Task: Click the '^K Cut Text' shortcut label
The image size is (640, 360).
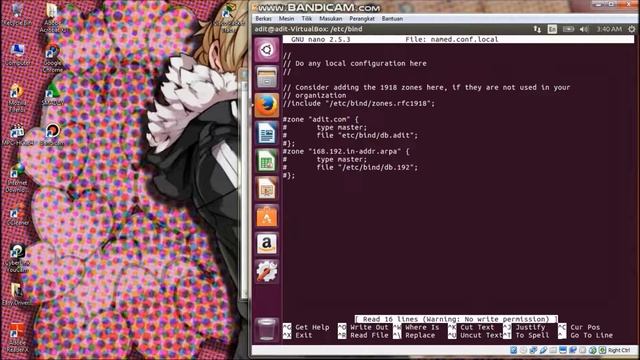Action: pyautogui.click(x=471, y=327)
